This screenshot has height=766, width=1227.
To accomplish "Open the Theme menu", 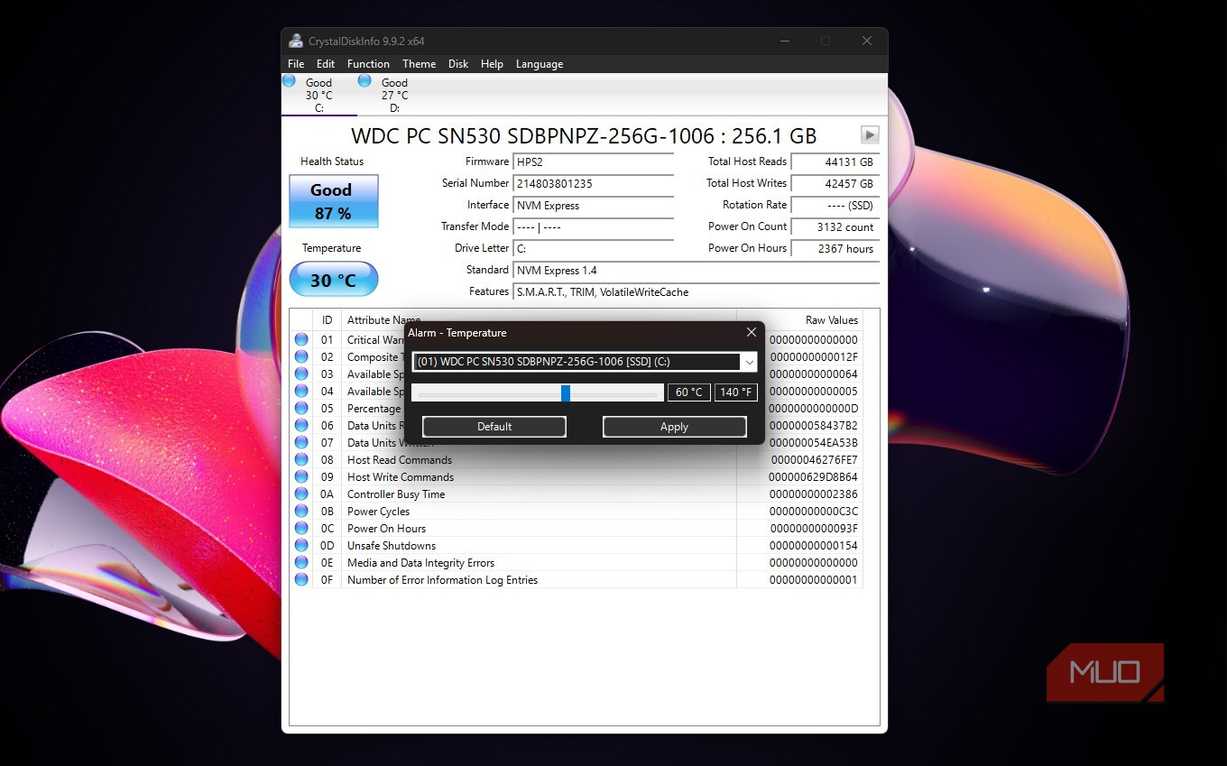I will 419,64.
